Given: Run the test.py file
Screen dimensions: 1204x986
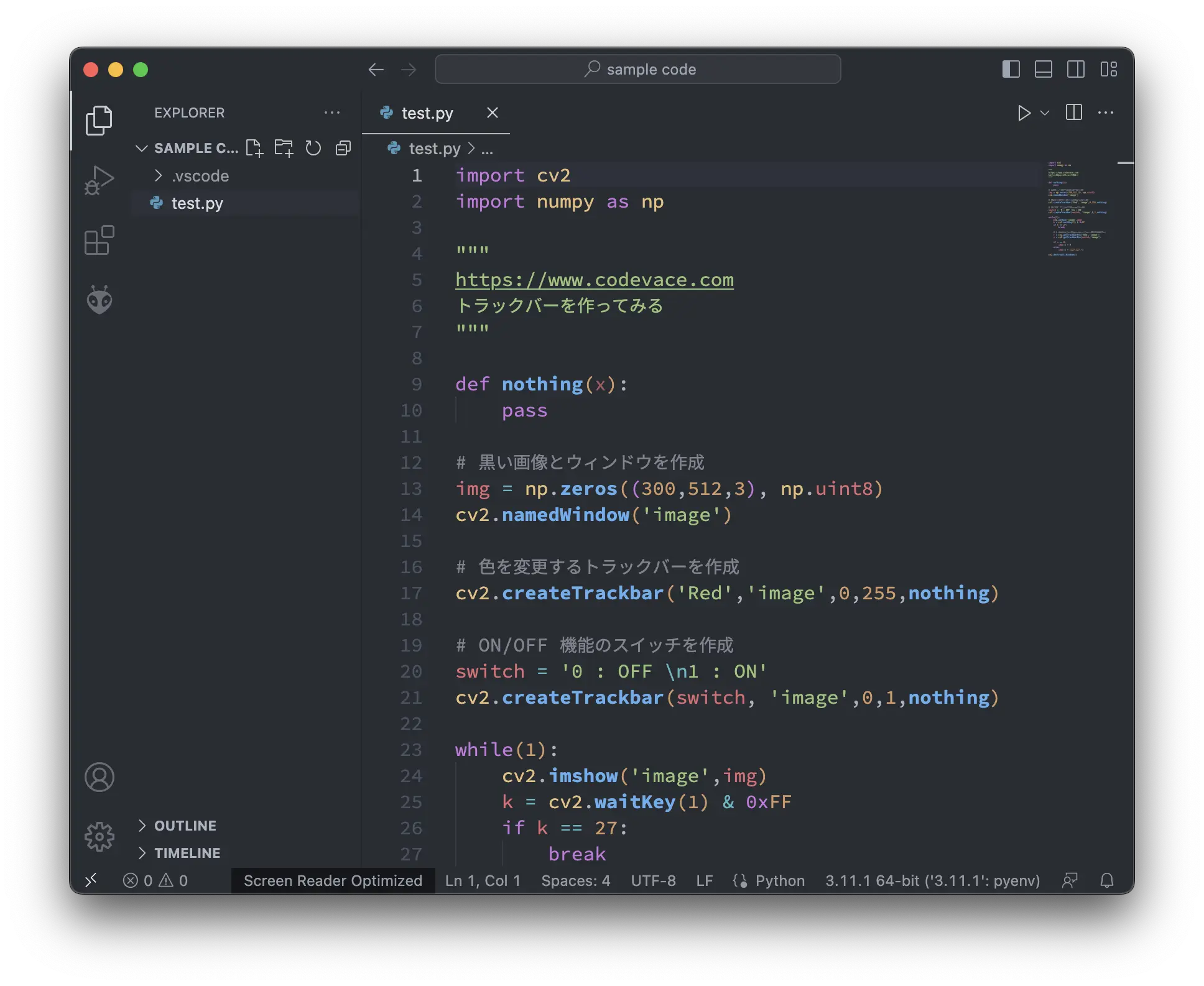Looking at the screenshot, I should (x=1023, y=113).
